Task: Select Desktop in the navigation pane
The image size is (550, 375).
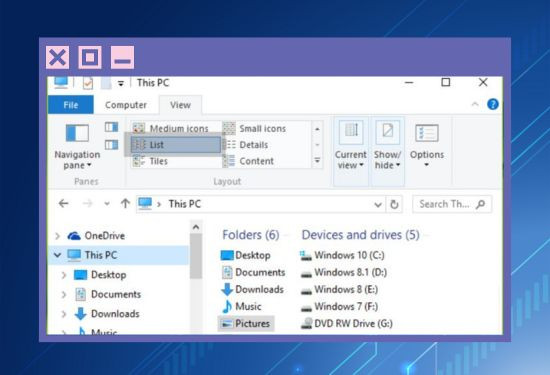Action: pyautogui.click(x=100, y=275)
